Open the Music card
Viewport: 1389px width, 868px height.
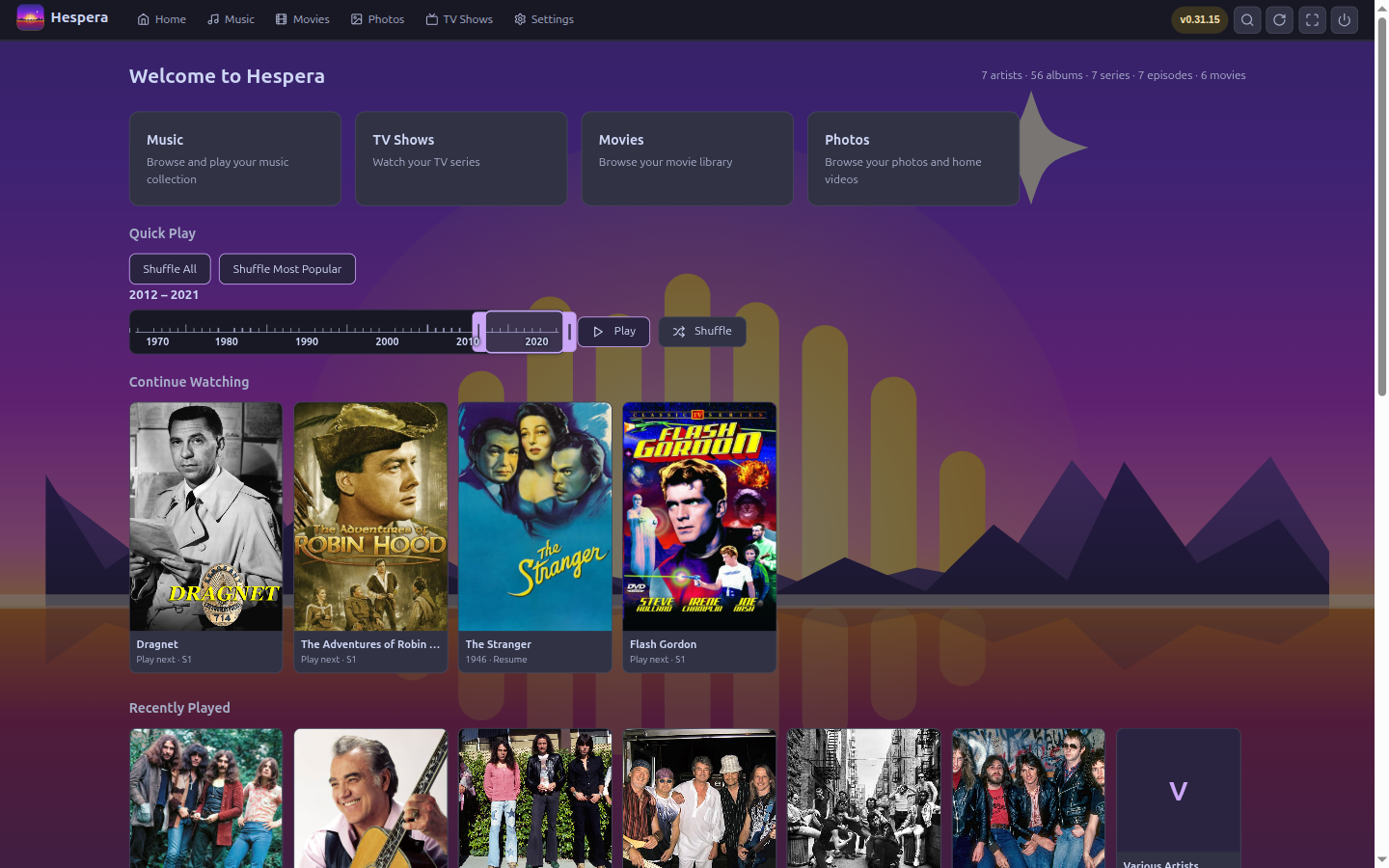(235, 158)
